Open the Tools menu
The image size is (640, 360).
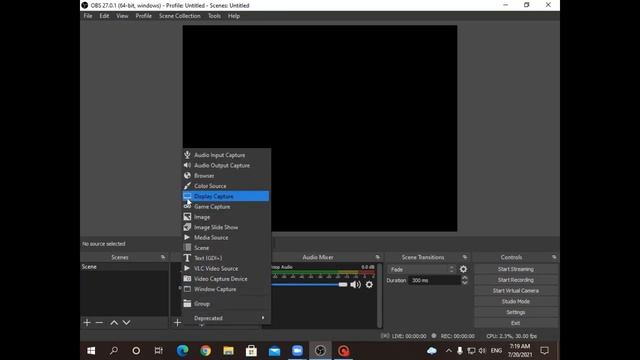click(214, 16)
